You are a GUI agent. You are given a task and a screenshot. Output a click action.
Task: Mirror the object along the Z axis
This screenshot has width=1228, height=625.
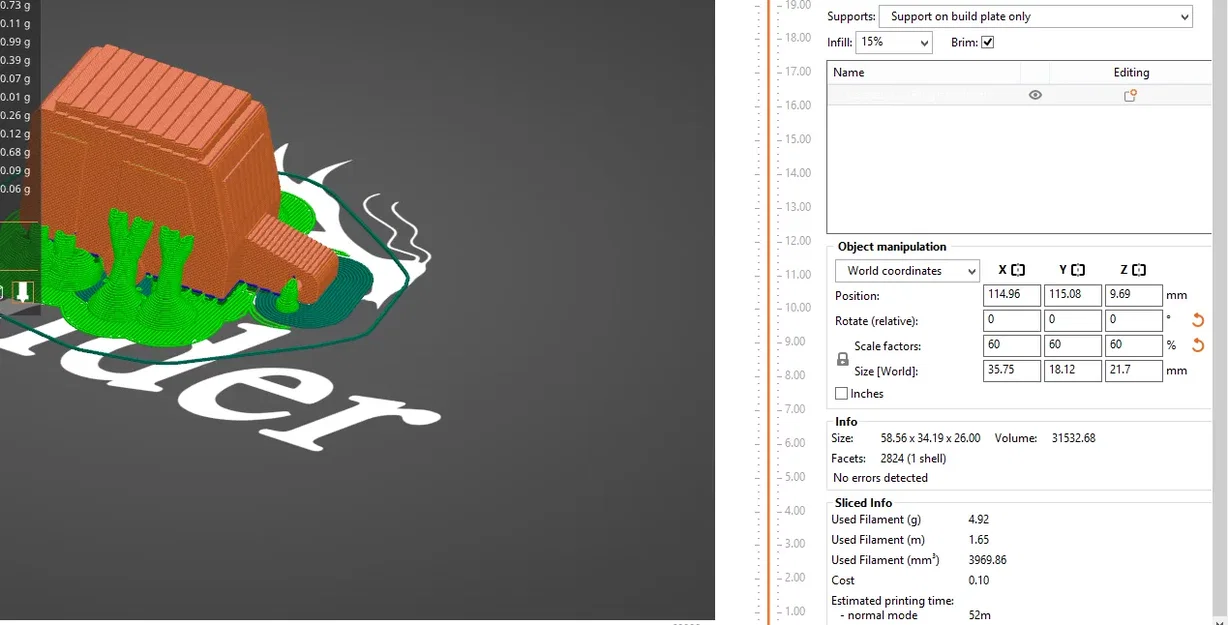pos(1139,270)
